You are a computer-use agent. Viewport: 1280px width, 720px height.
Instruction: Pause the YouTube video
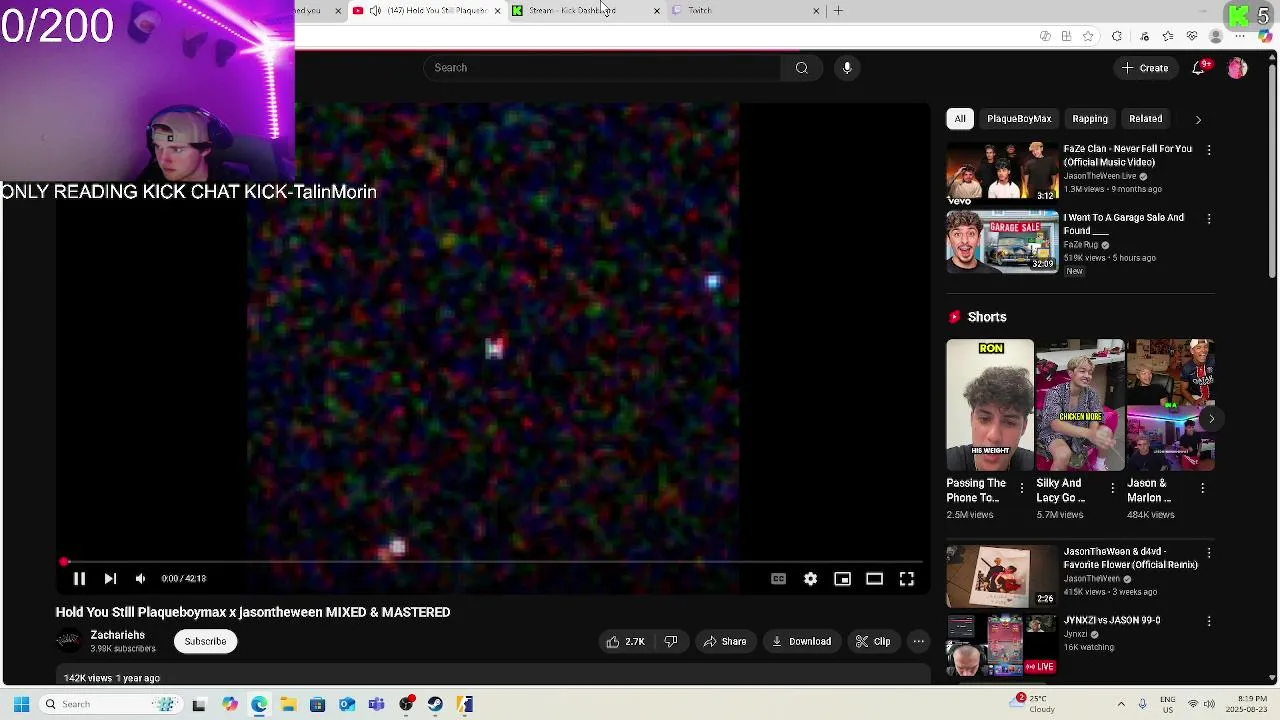(x=79, y=578)
